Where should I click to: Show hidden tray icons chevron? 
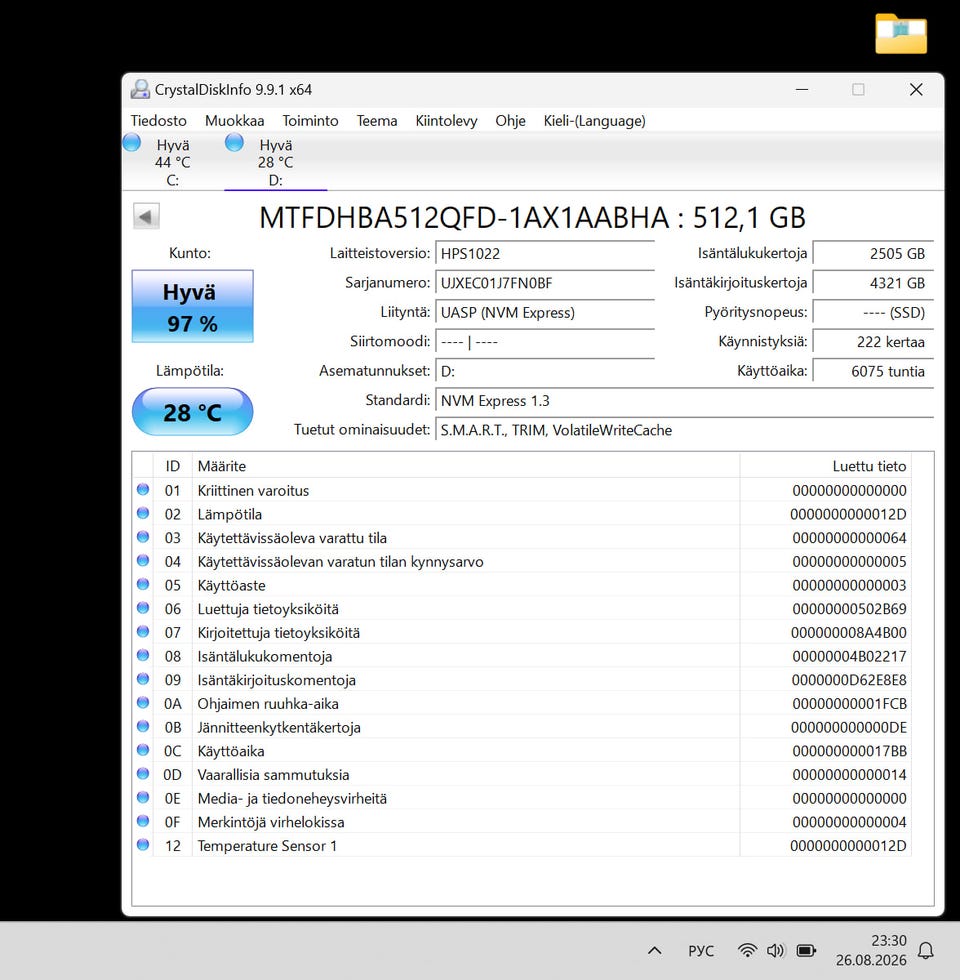point(654,951)
